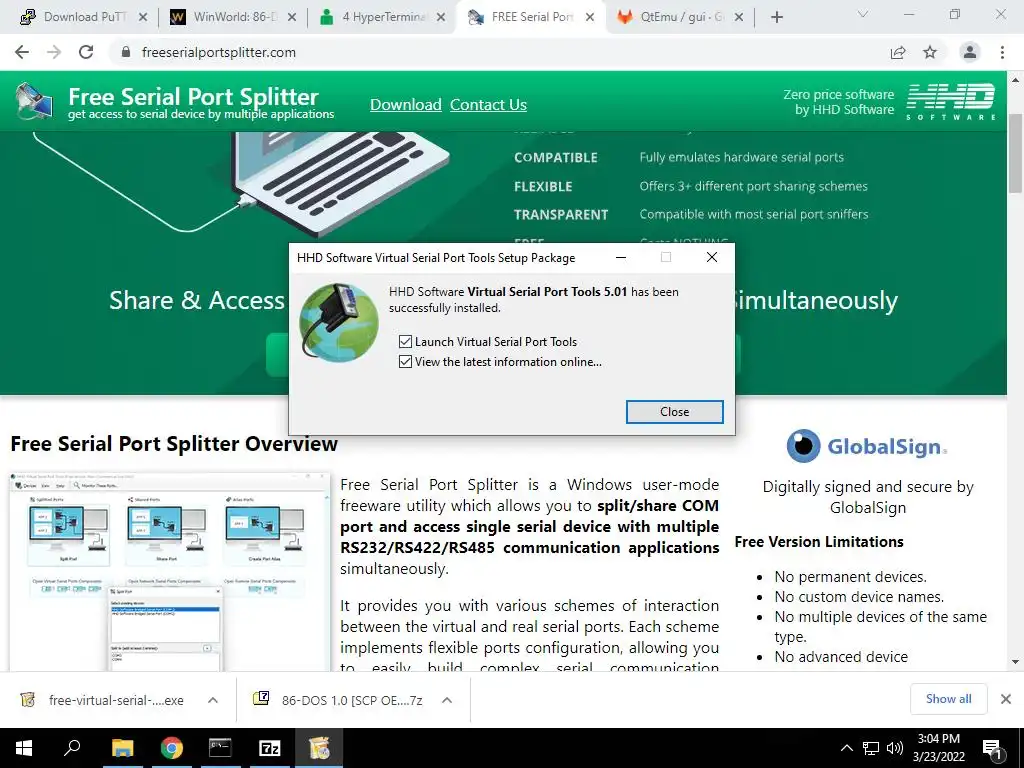Click the Free Serial Port Splitter logo icon
The width and height of the screenshot is (1024, 768).
tap(34, 102)
